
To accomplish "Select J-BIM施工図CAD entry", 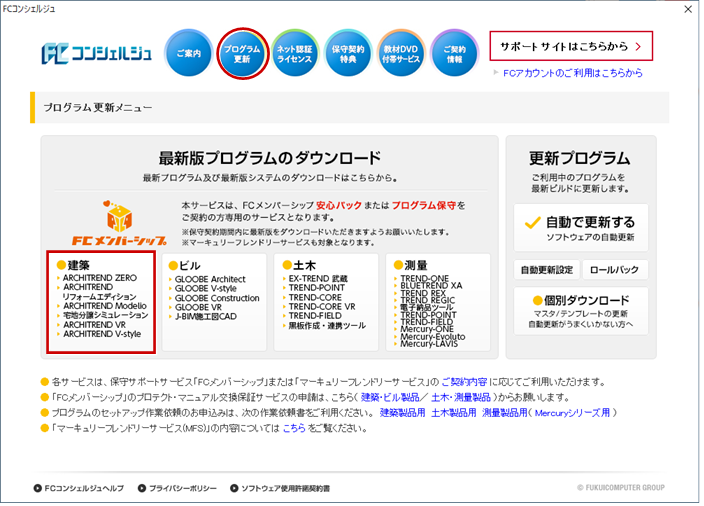I will (x=206, y=317).
